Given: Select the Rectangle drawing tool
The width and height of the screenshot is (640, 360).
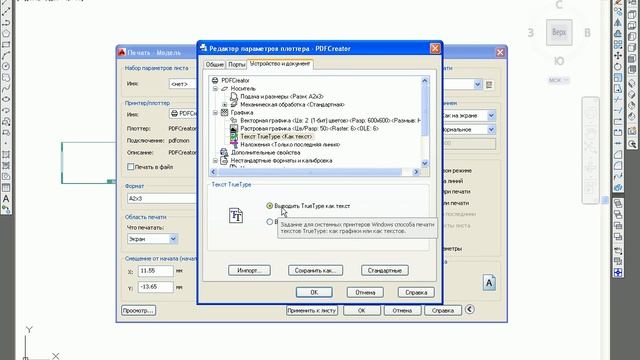Looking at the screenshot, I should tap(6, 44).
